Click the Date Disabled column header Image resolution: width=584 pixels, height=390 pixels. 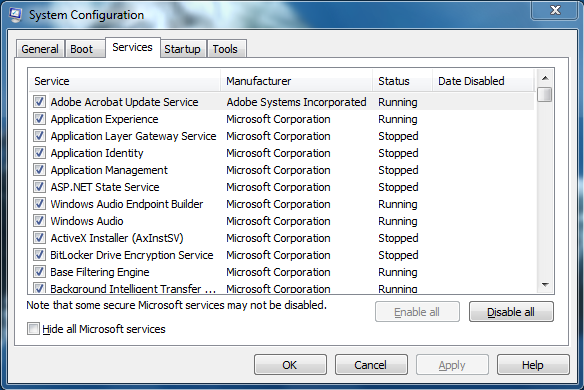[483, 81]
